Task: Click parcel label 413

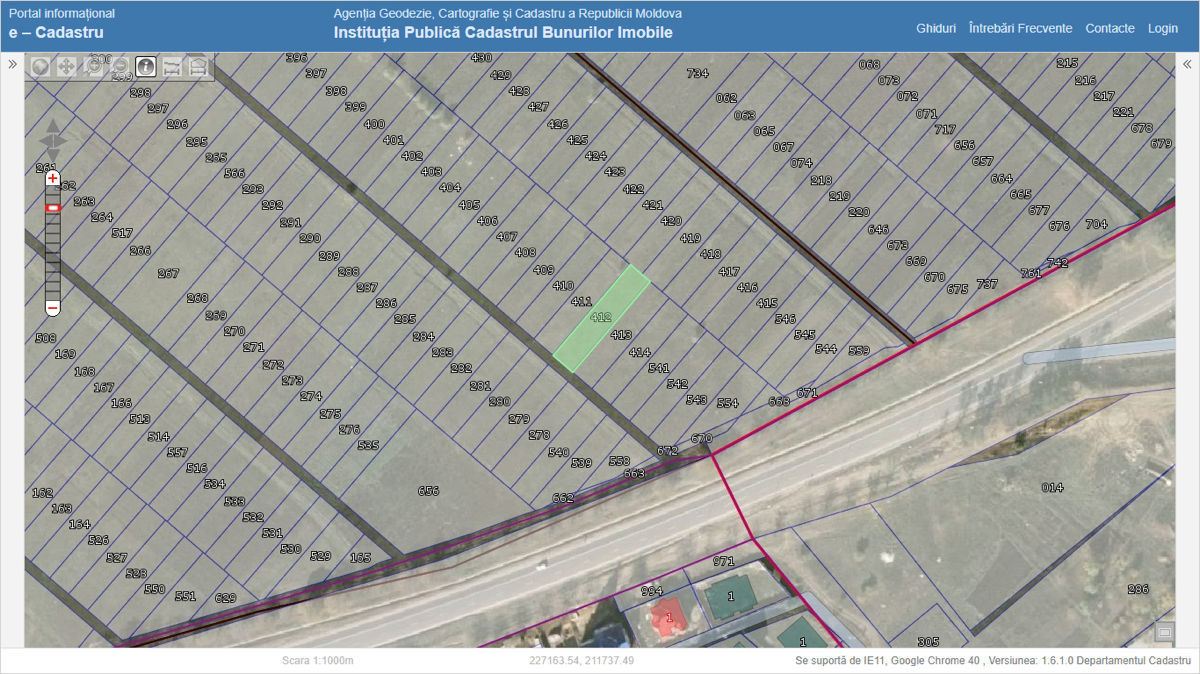Action: (621, 336)
